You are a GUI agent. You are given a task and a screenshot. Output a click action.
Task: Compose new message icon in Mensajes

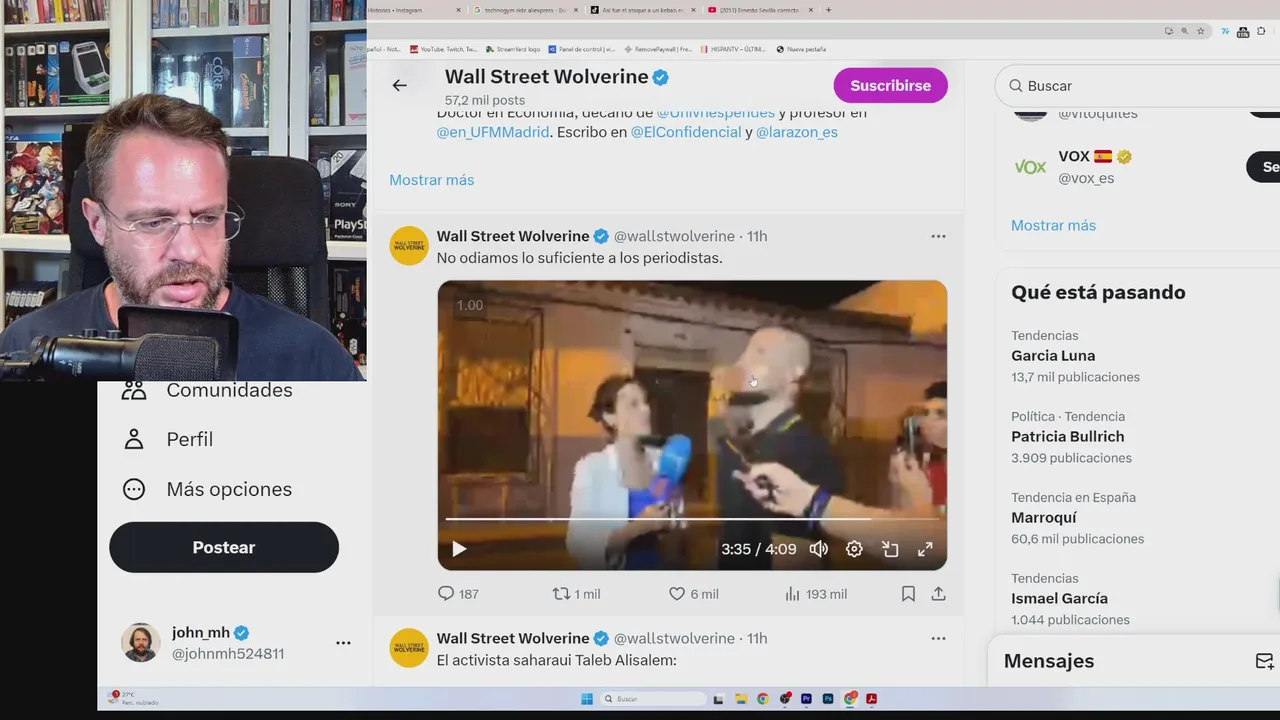[1264, 661]
